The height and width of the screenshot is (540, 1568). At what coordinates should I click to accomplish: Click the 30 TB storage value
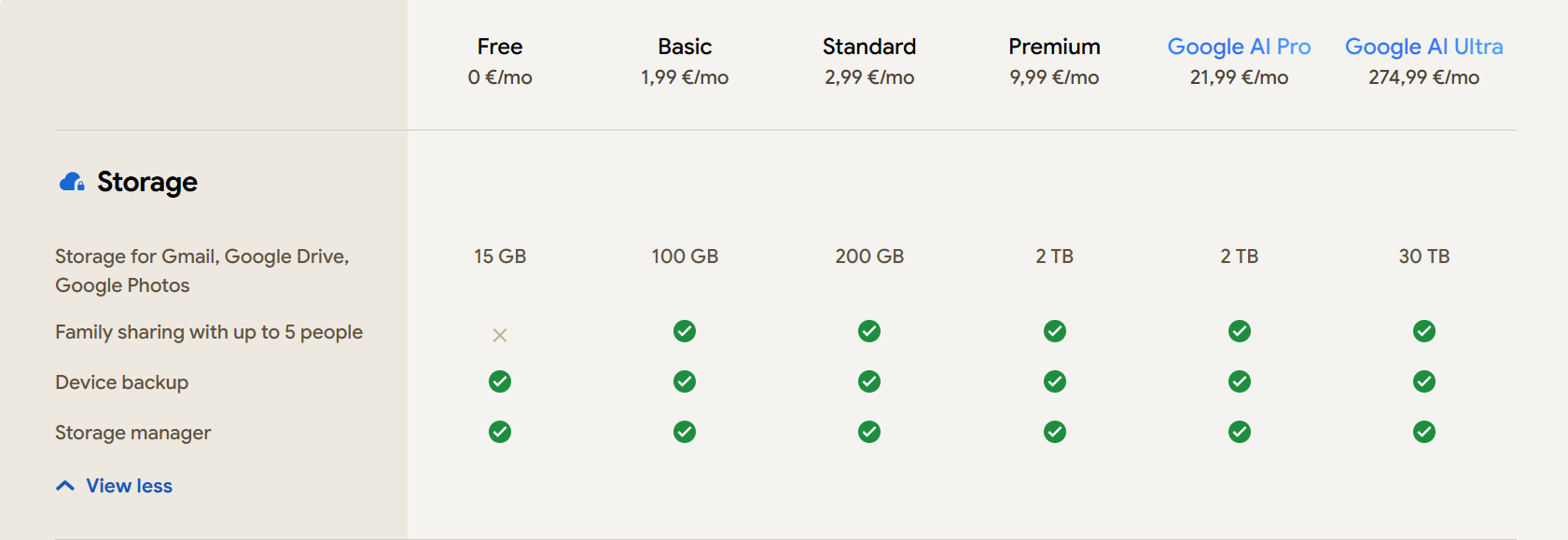click(x=1424, y=256)
